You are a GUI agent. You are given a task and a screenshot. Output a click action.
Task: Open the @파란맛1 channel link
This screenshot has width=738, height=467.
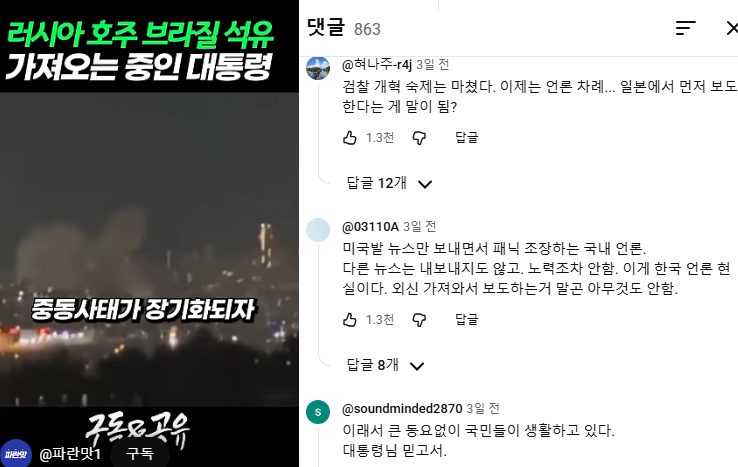pos(70,454)
